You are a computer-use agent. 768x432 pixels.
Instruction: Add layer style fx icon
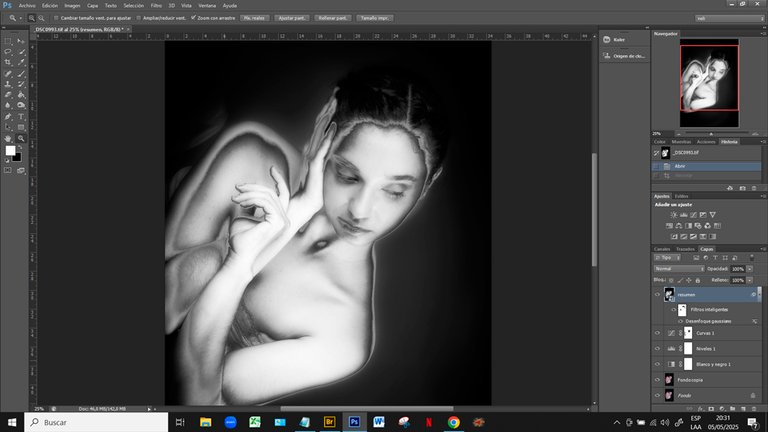pos(700,408)
